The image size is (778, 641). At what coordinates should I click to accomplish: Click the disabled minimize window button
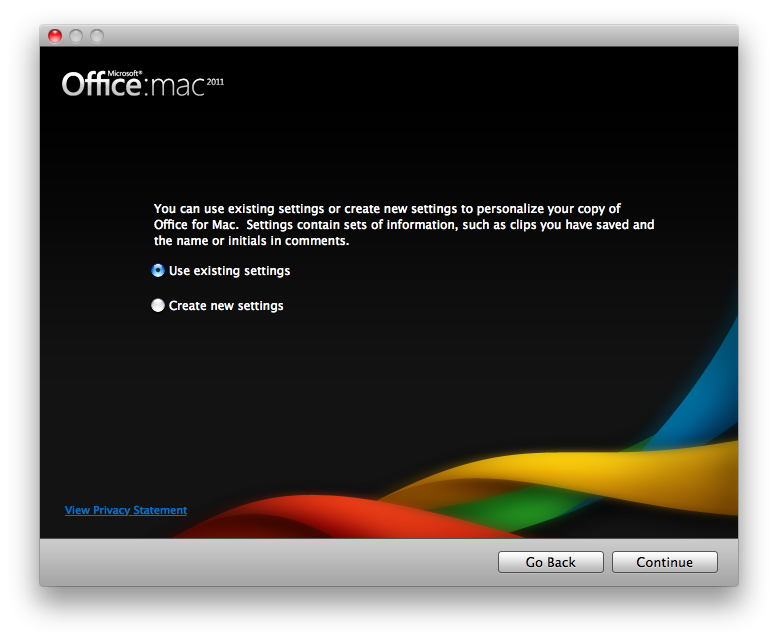[76, 36]
